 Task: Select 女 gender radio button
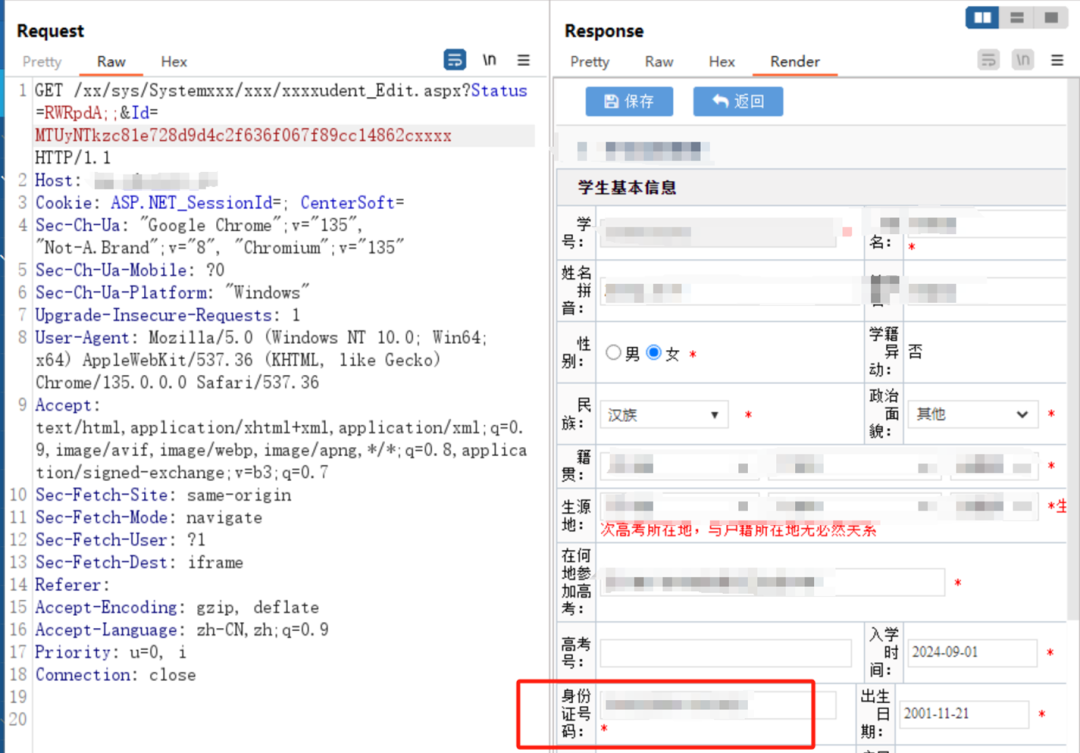point(654,353)
